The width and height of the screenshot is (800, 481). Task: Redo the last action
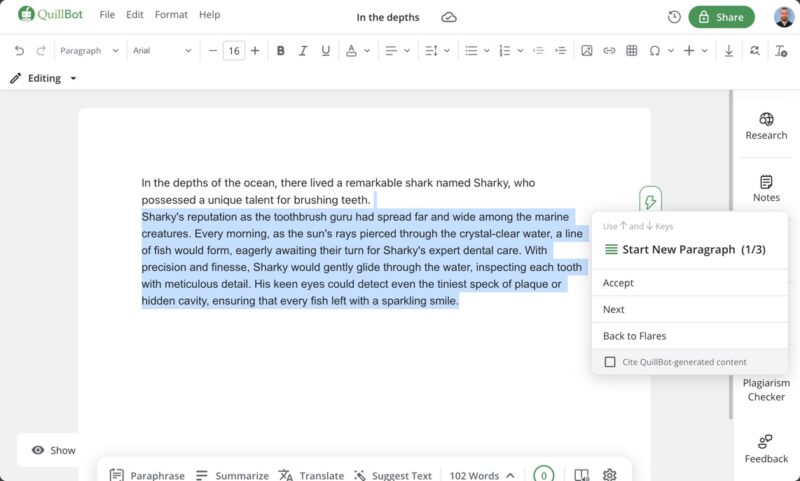click(x=41, y=50)
